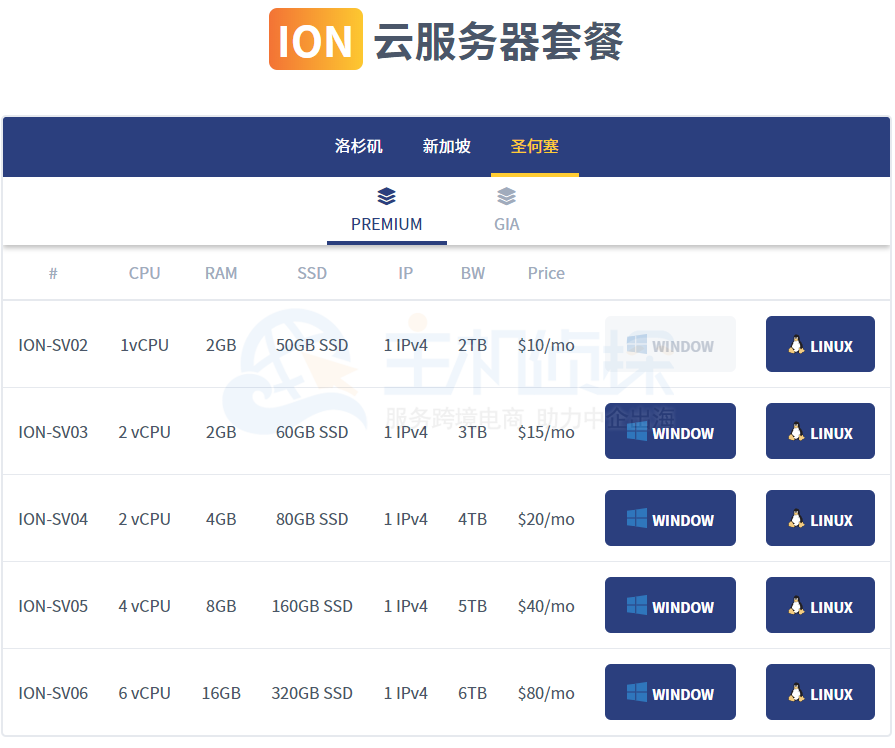Image resolution: width=895 pixels, height=748 pixels.
Task: Click the LINUX button for ION-SV04
Action: [820, 518]
